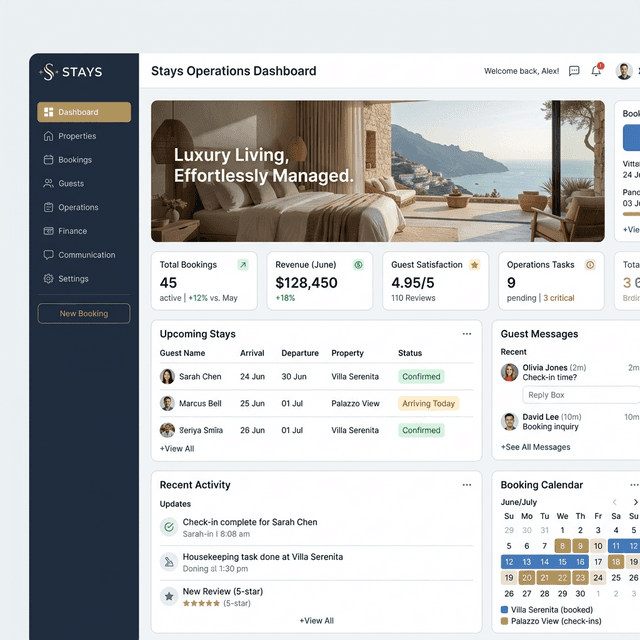The width and height of the screenshot is (640, 640).
Task: Click the Stays logo in sidebar
Action: click(71, 72)
